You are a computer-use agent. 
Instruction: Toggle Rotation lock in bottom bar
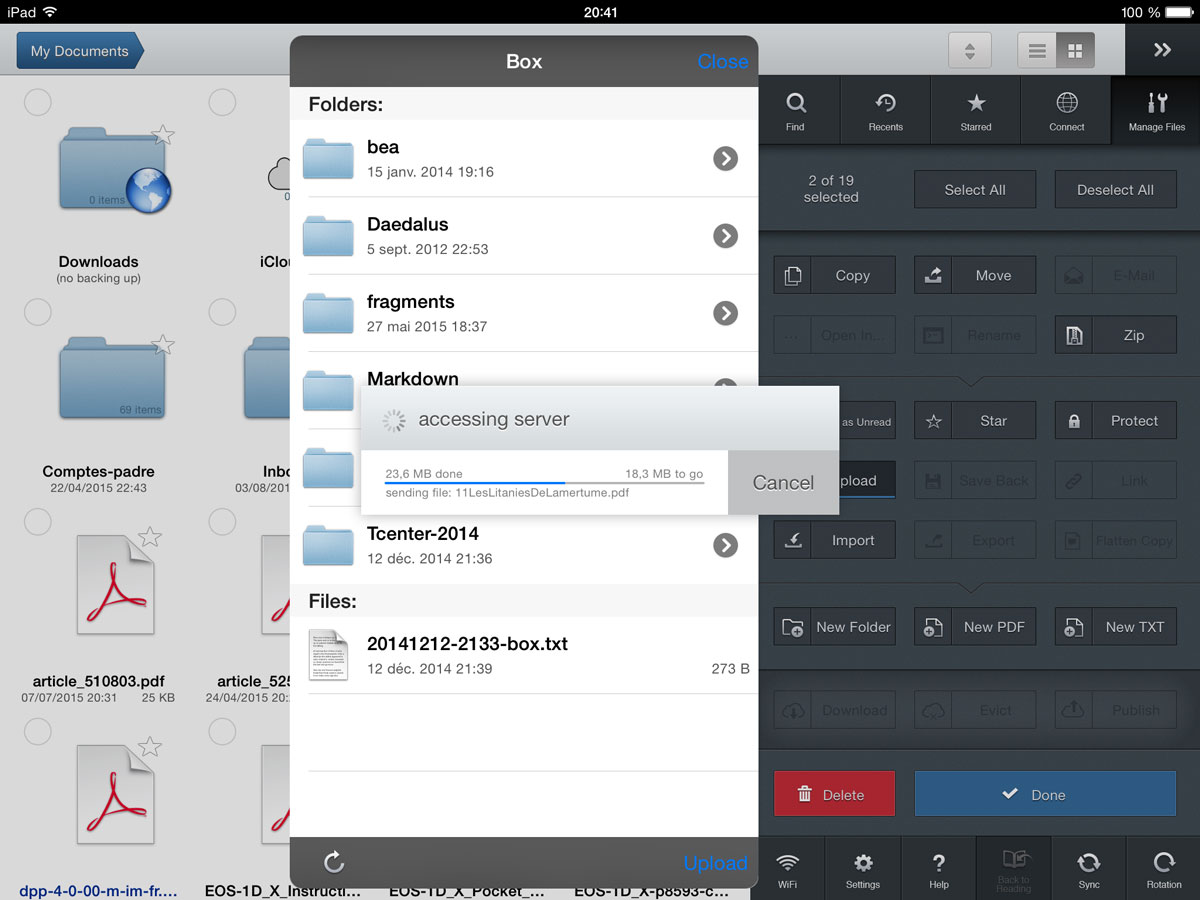click(1163, 869)
